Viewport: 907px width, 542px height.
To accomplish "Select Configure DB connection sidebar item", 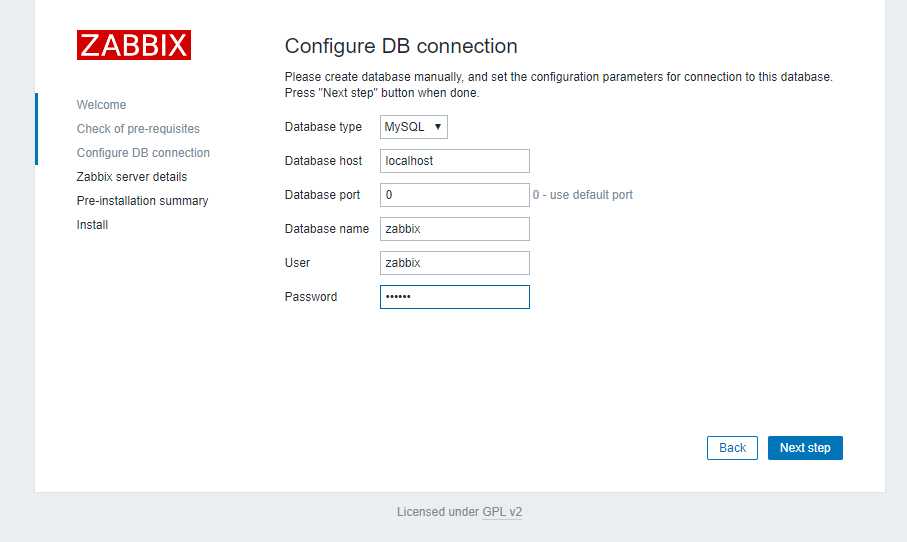I will tap(143, 153).
